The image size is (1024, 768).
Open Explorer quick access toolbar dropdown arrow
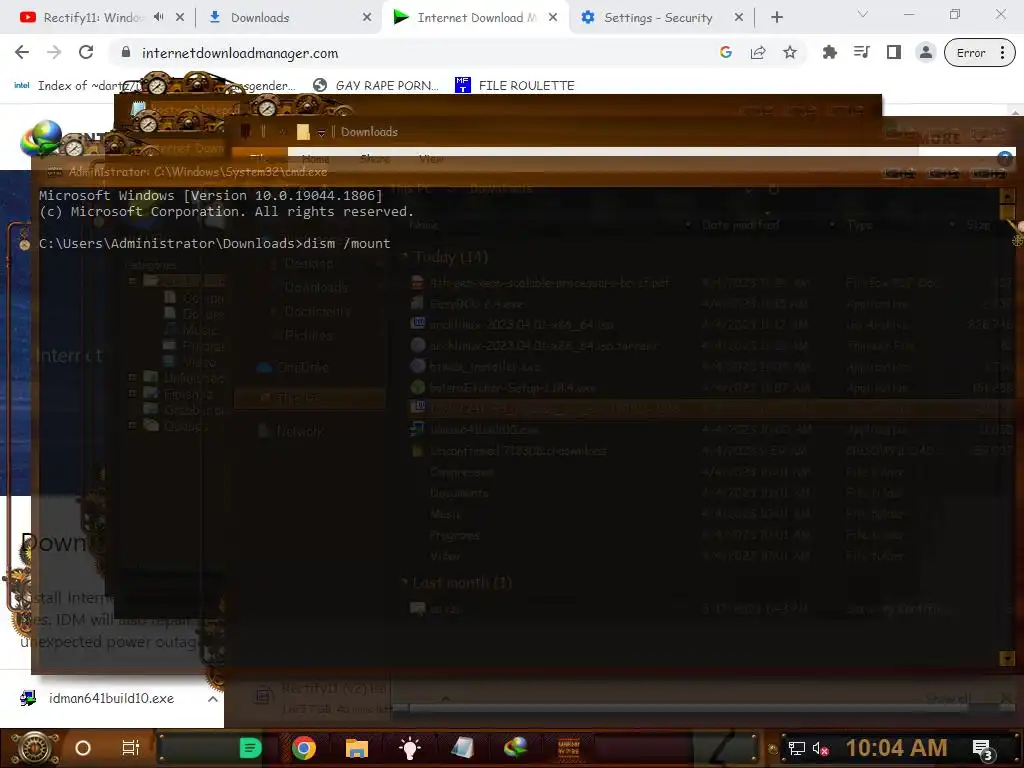pos(321,133)
